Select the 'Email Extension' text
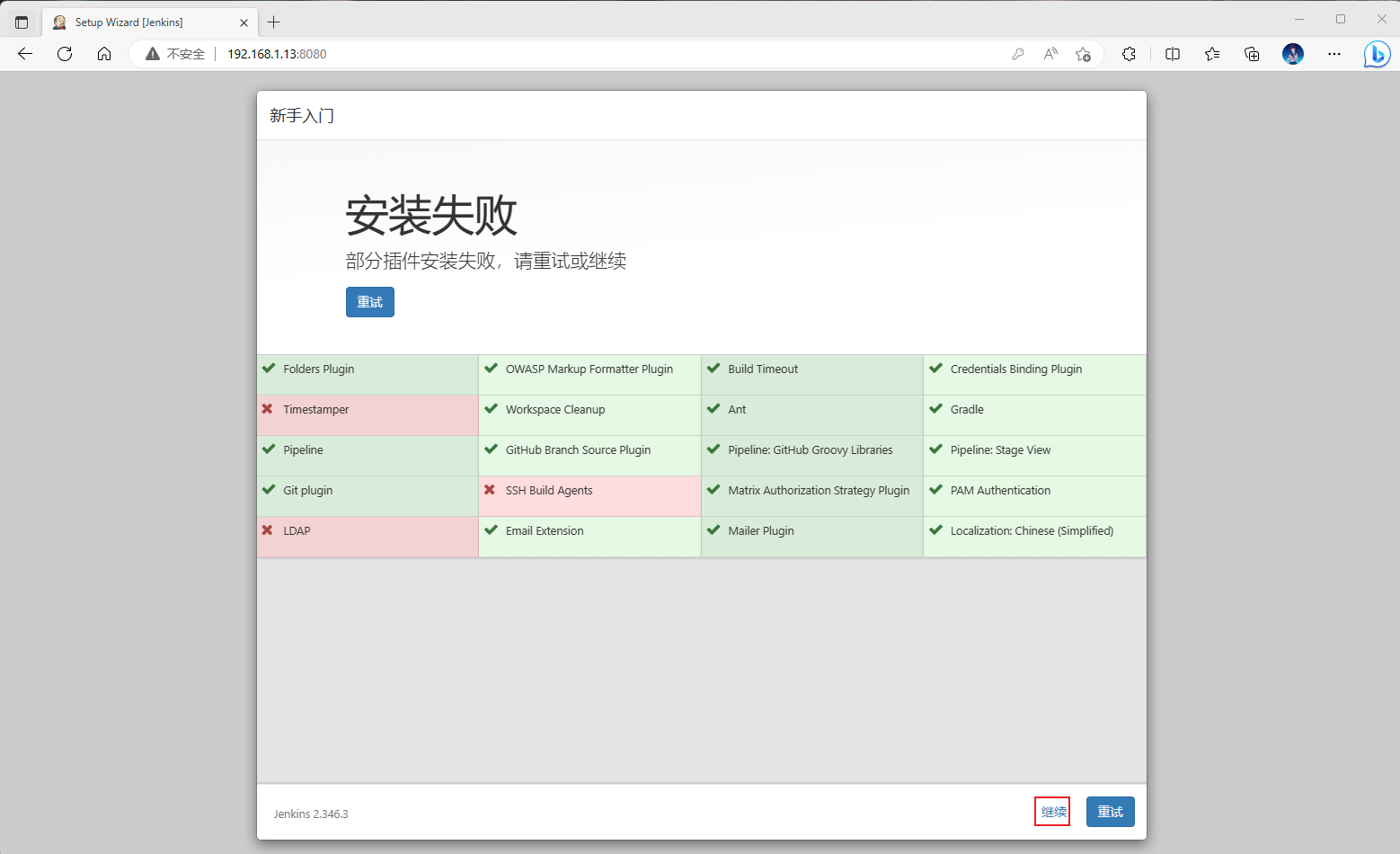 coord(545,531)
